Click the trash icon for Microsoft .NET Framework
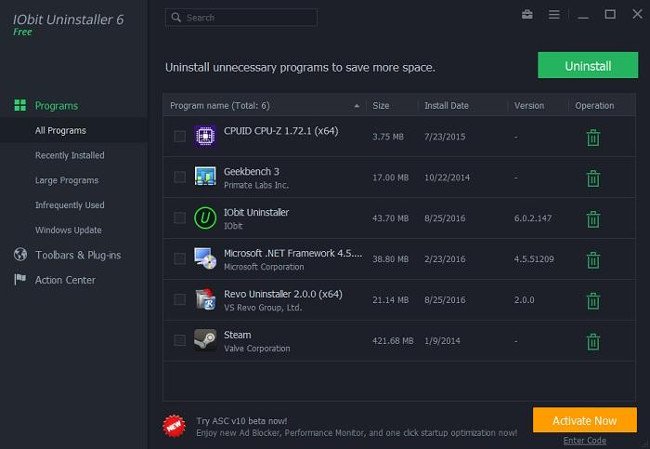This screenshot has height=449, width=650. 593,260
